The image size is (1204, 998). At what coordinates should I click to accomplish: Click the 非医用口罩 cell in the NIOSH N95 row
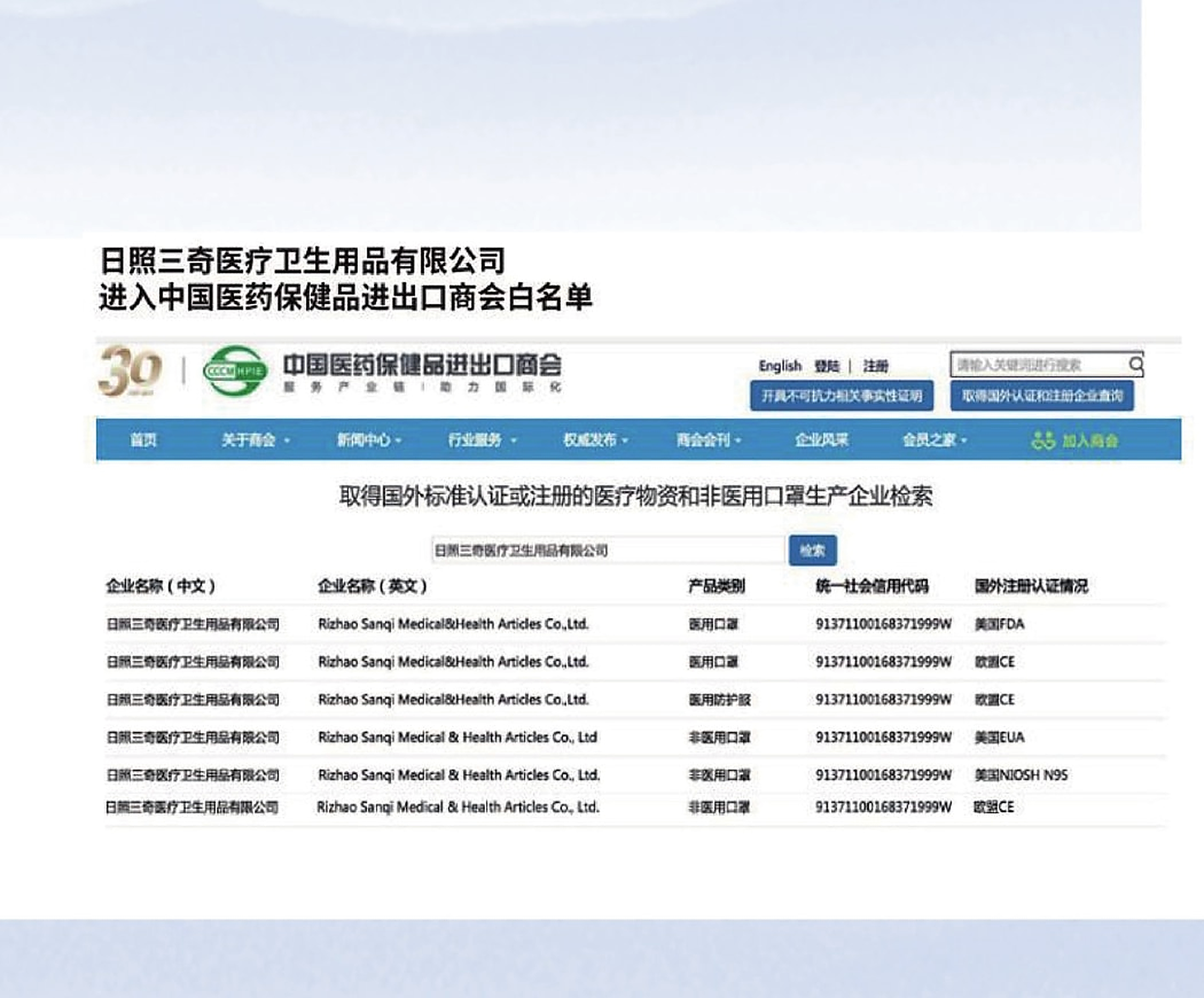click(x=720, y=775)
